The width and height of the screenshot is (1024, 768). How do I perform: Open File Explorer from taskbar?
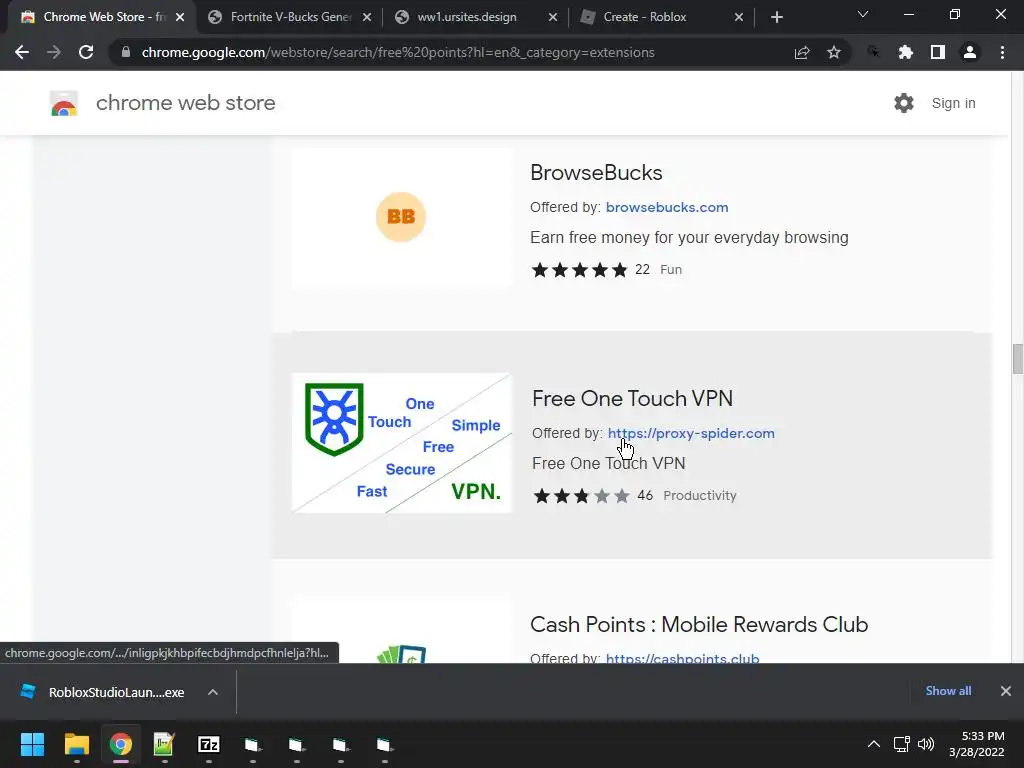point(76,744)
